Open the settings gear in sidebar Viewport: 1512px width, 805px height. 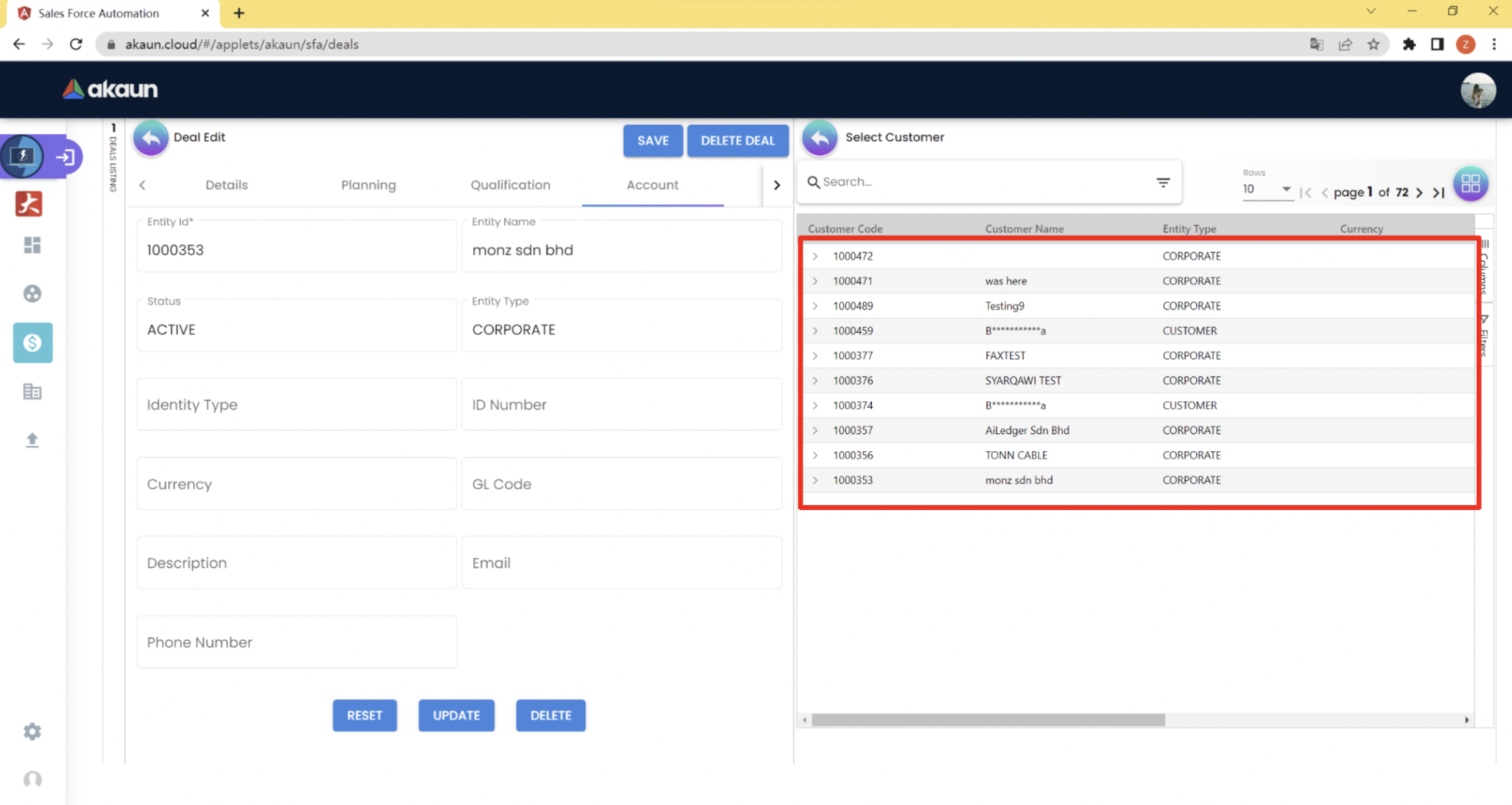pyautogui.click(x=32, y=732)
